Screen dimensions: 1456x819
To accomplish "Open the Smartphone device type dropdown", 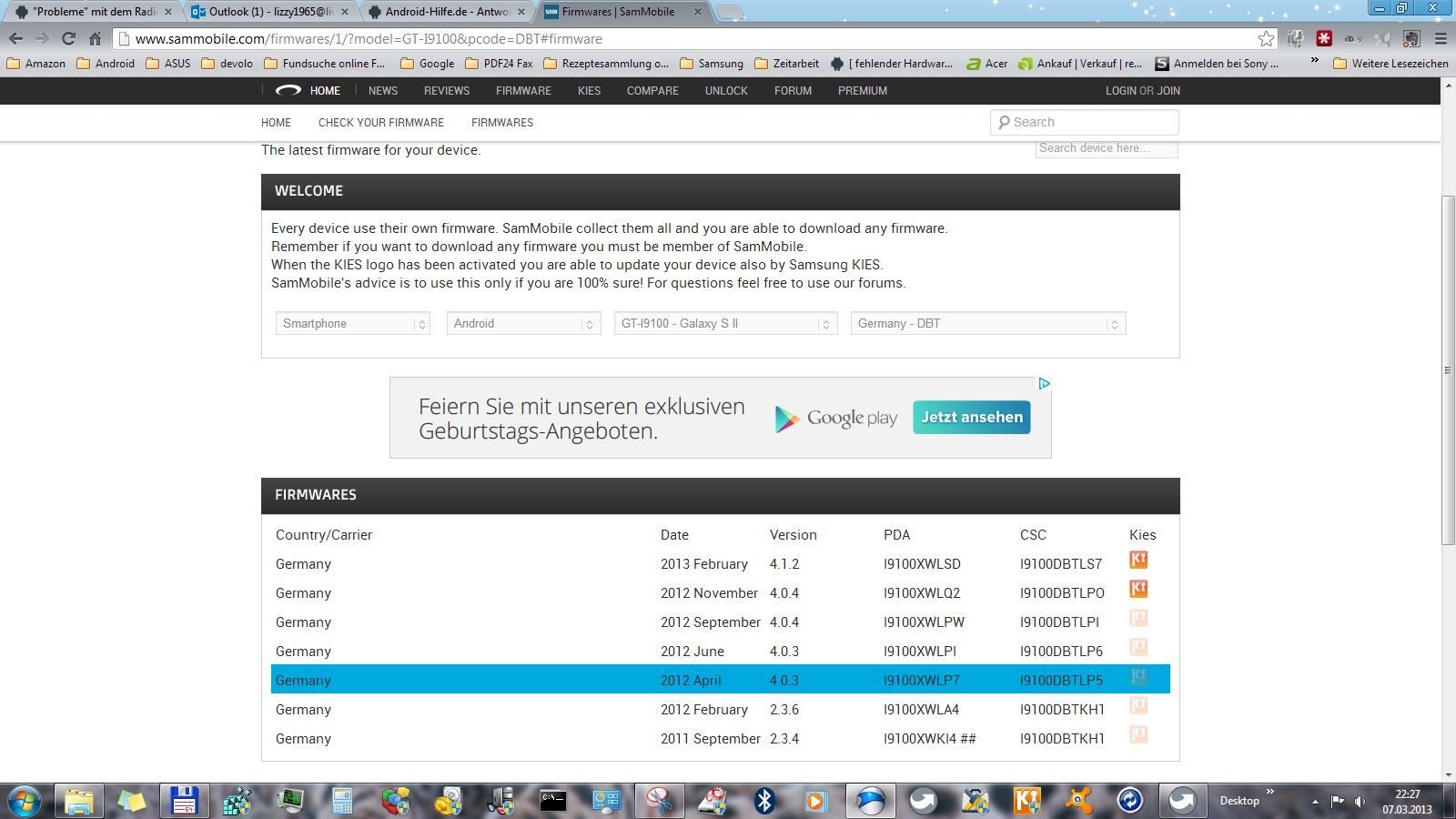I will click(x=353, y=323).
